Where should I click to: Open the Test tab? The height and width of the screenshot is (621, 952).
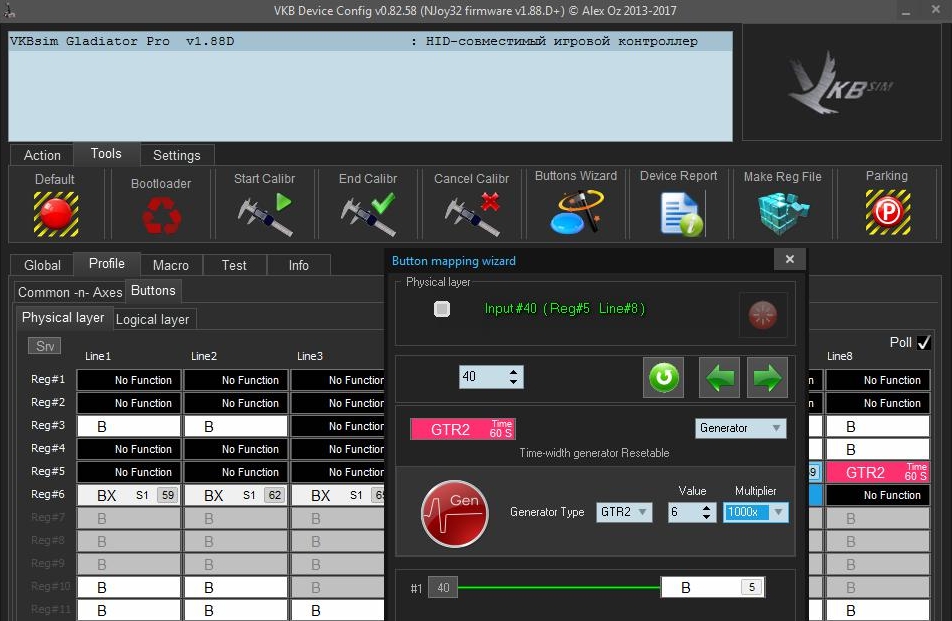coord(234,265)
